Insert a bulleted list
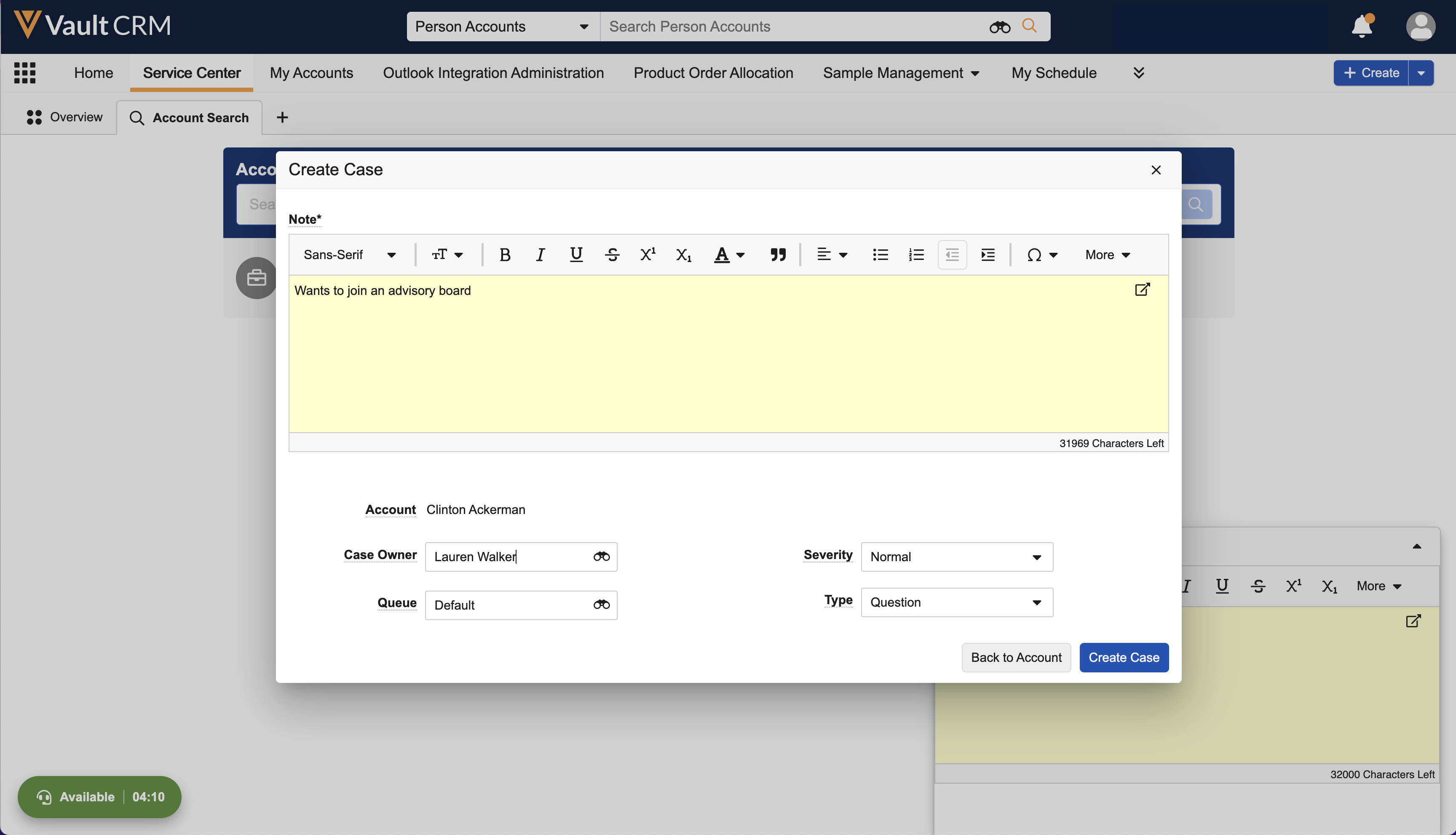 [x=880, y=254]
